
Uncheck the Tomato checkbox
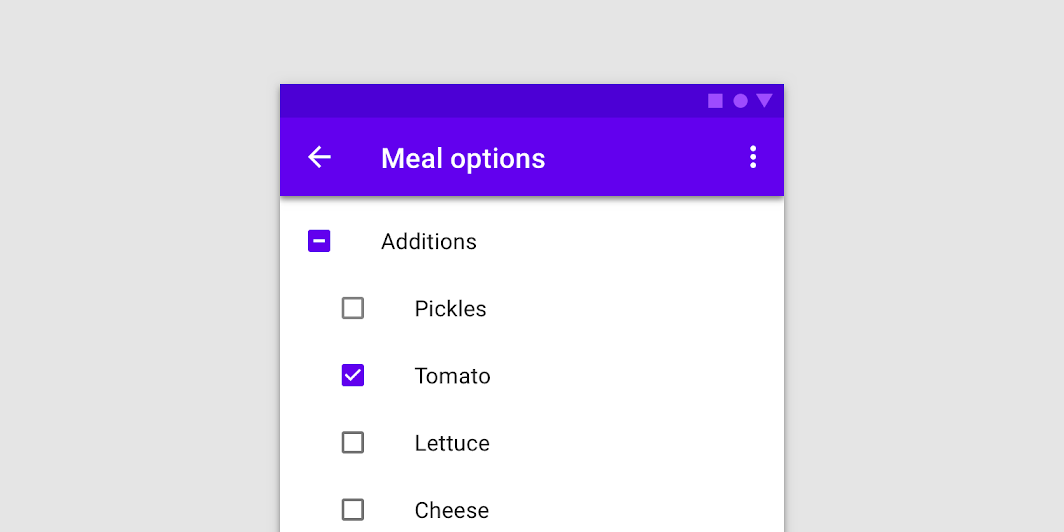coord(353,375)
